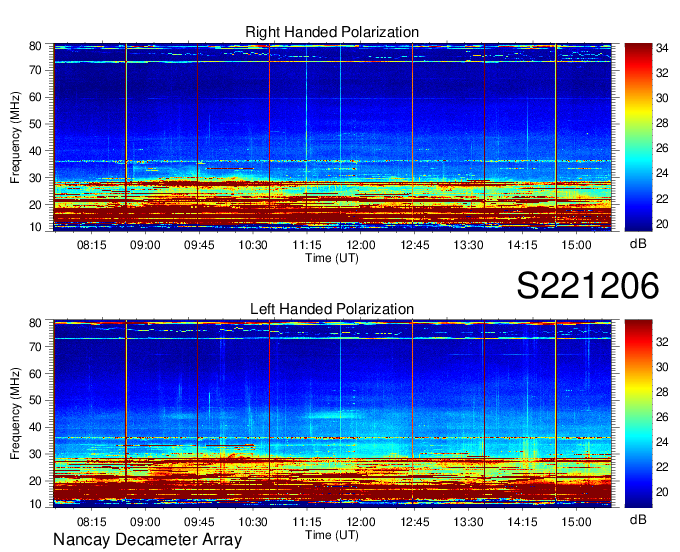Click the "24" value on bottom color bar
Viewport: 680px width, 552px height.
[x=662, y=442]
